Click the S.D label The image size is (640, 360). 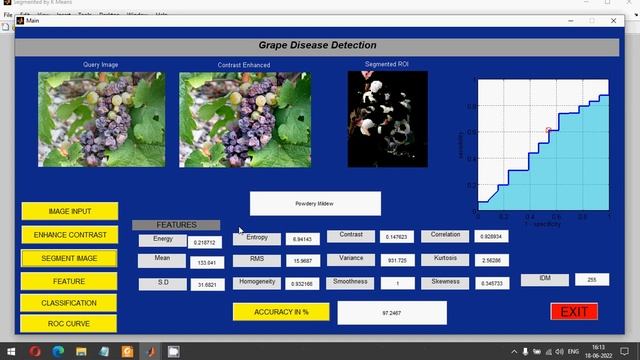pos(162,284)
